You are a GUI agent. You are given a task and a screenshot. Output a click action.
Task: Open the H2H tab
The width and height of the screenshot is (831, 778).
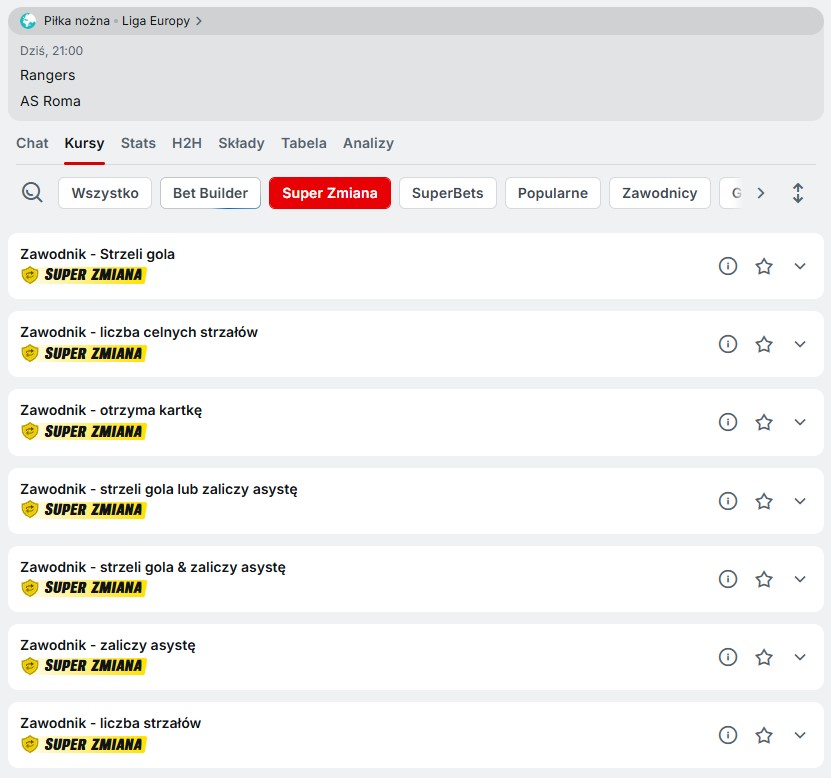tap(187, 143)
